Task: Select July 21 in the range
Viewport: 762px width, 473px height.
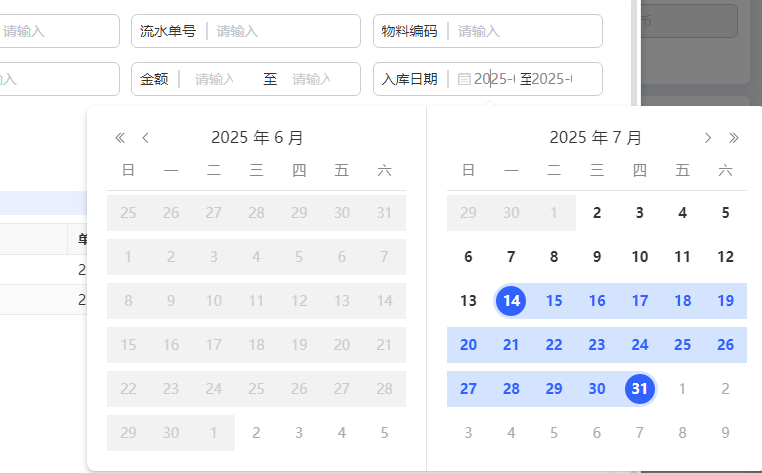Action: coord(511,345)
